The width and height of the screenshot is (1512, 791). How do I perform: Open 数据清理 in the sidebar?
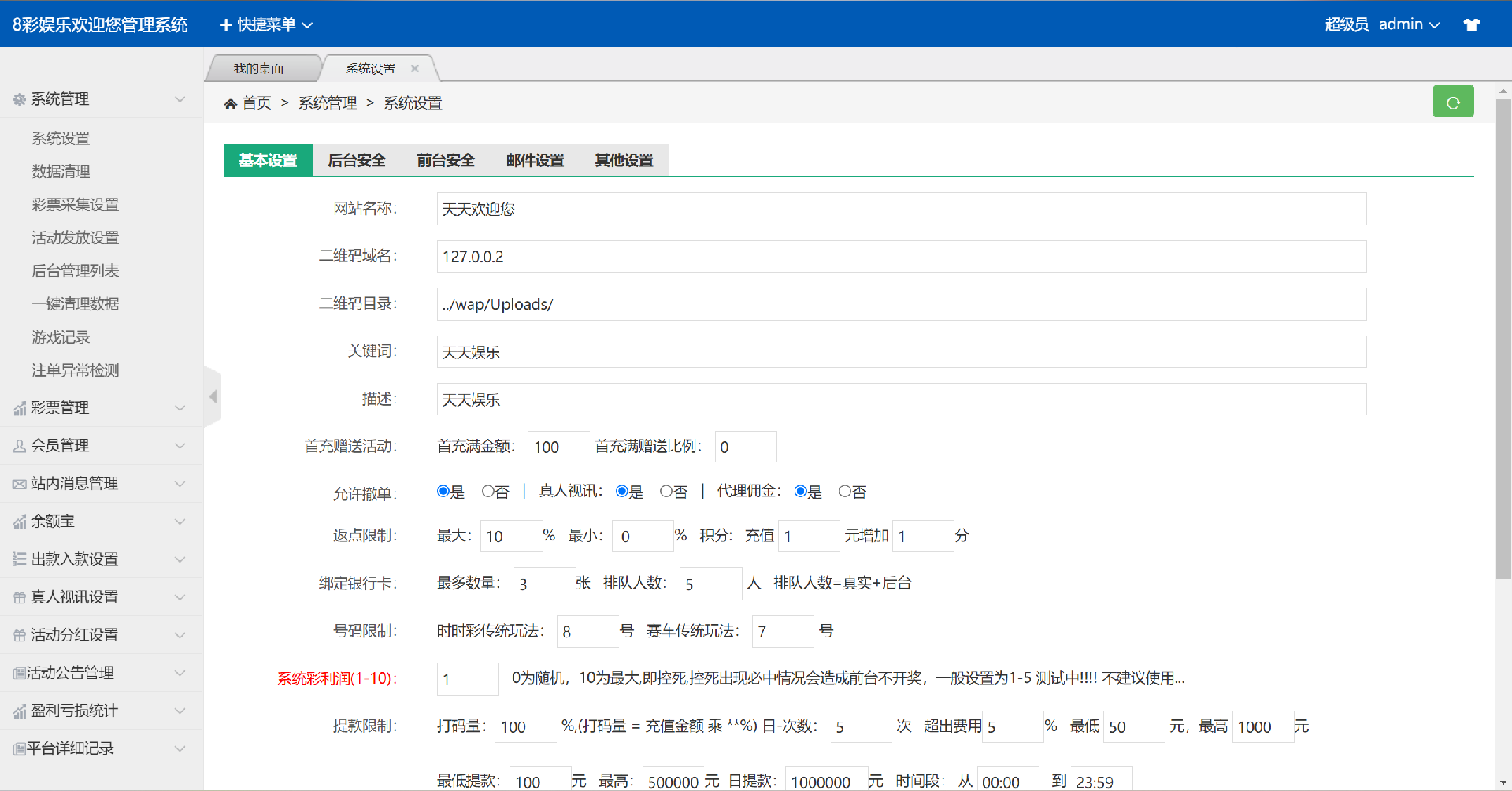tap(61, 172)
